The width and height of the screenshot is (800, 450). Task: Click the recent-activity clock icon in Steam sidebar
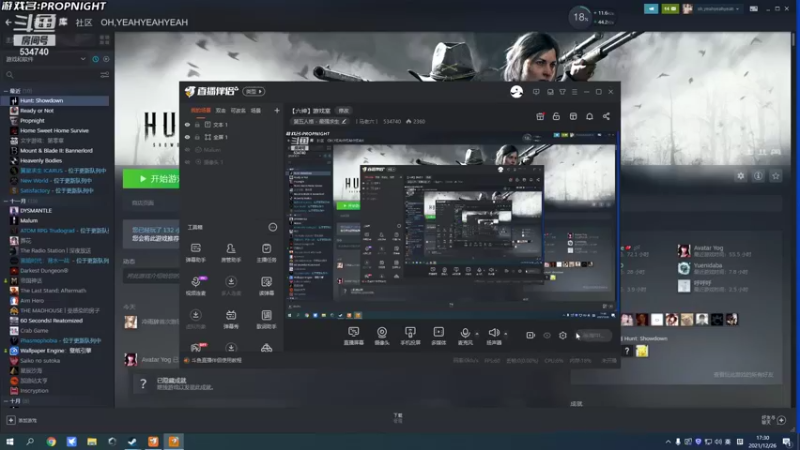95,59
